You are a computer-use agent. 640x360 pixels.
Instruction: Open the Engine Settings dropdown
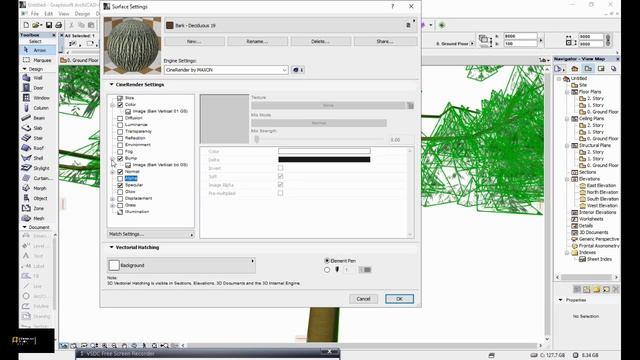[226, 70]
